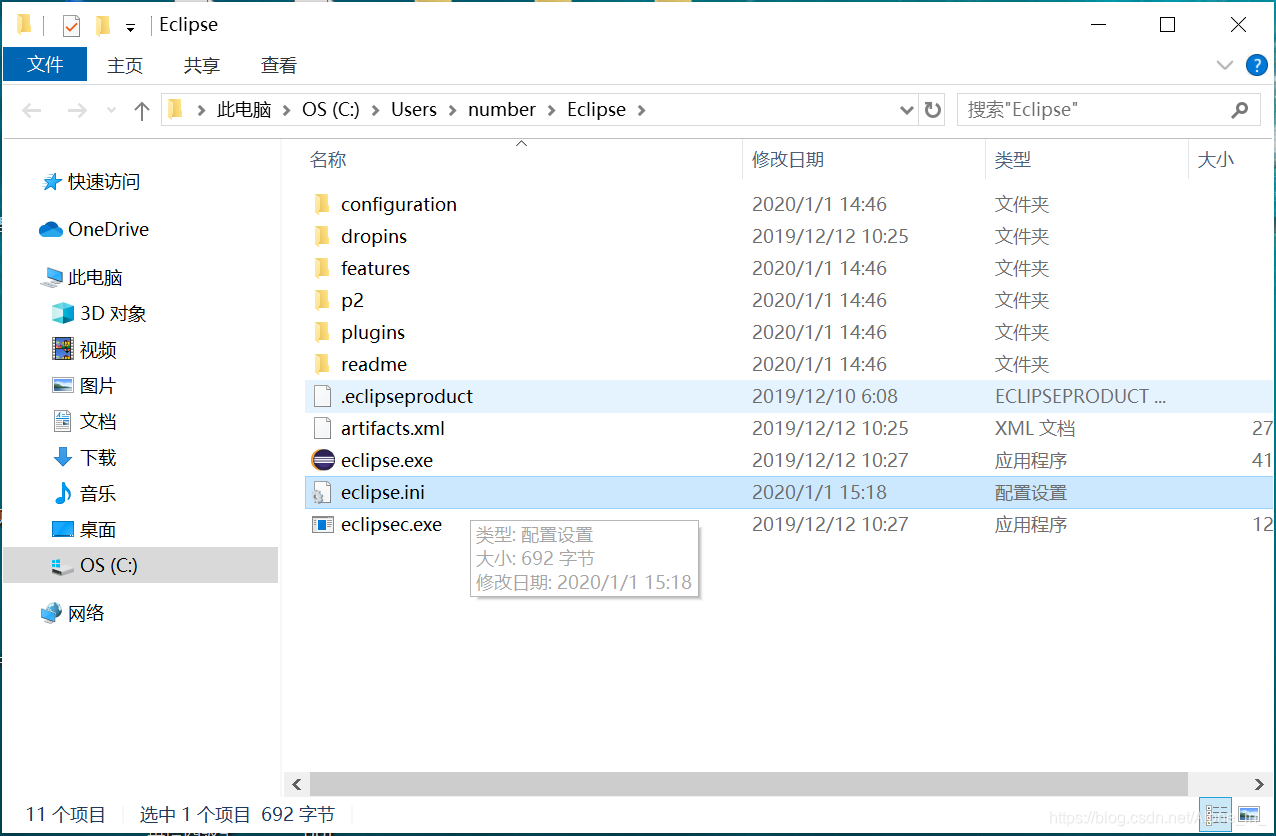
Task: Refresh the folder view
Action: click(x=932, y=110)
